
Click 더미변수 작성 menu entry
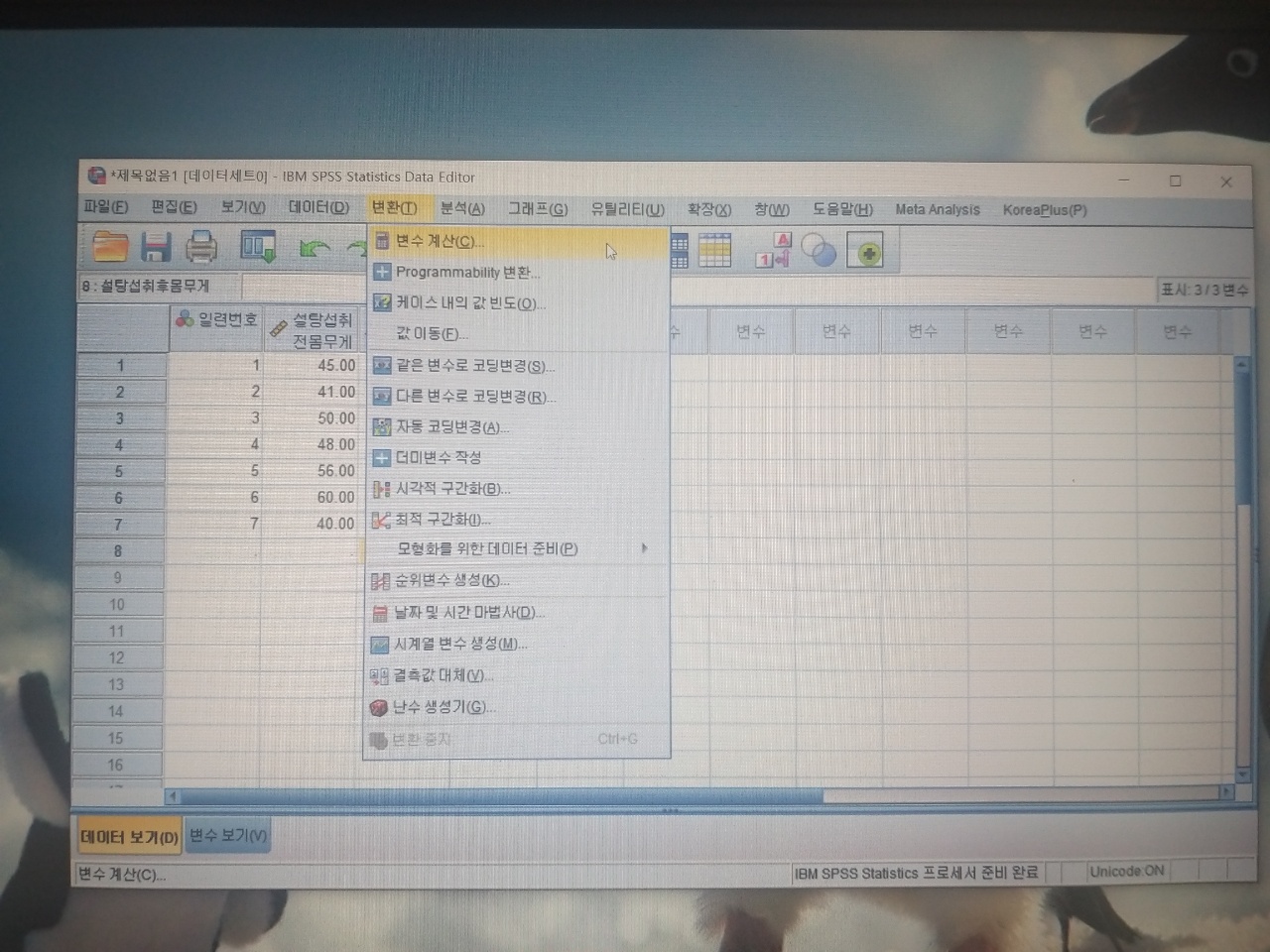(517, 457)
